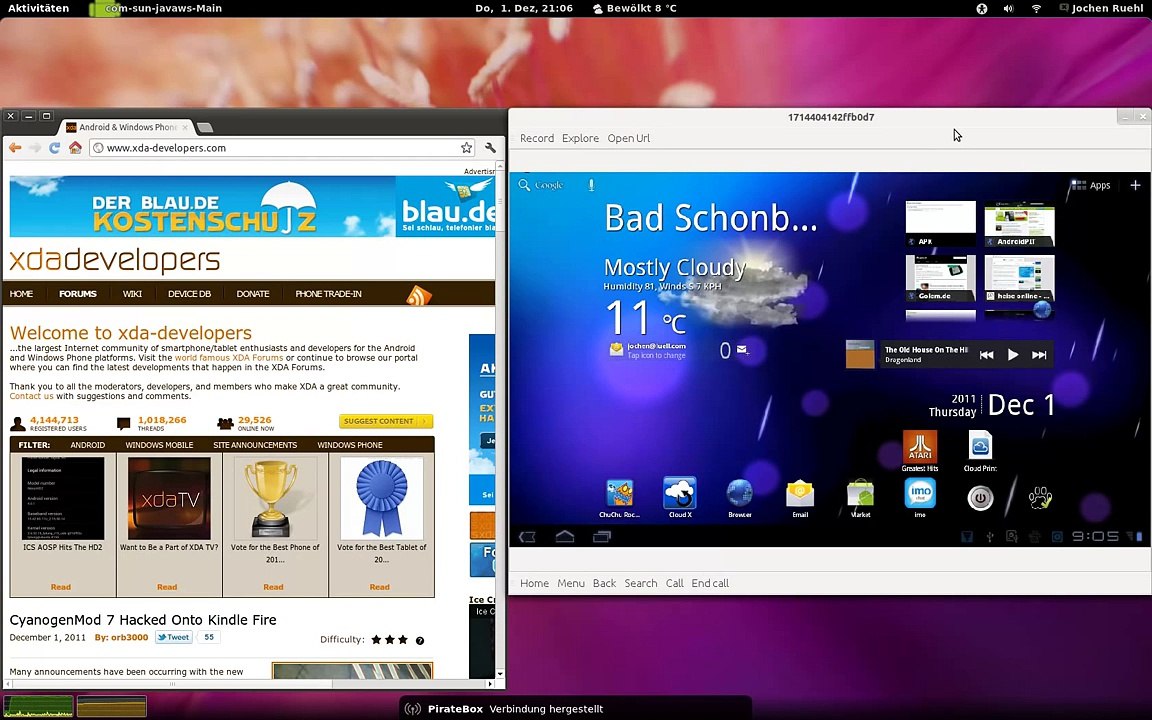Open the xdaTV article thumbnail
Screen dimensions: 1152x720
tap(169, 499)
